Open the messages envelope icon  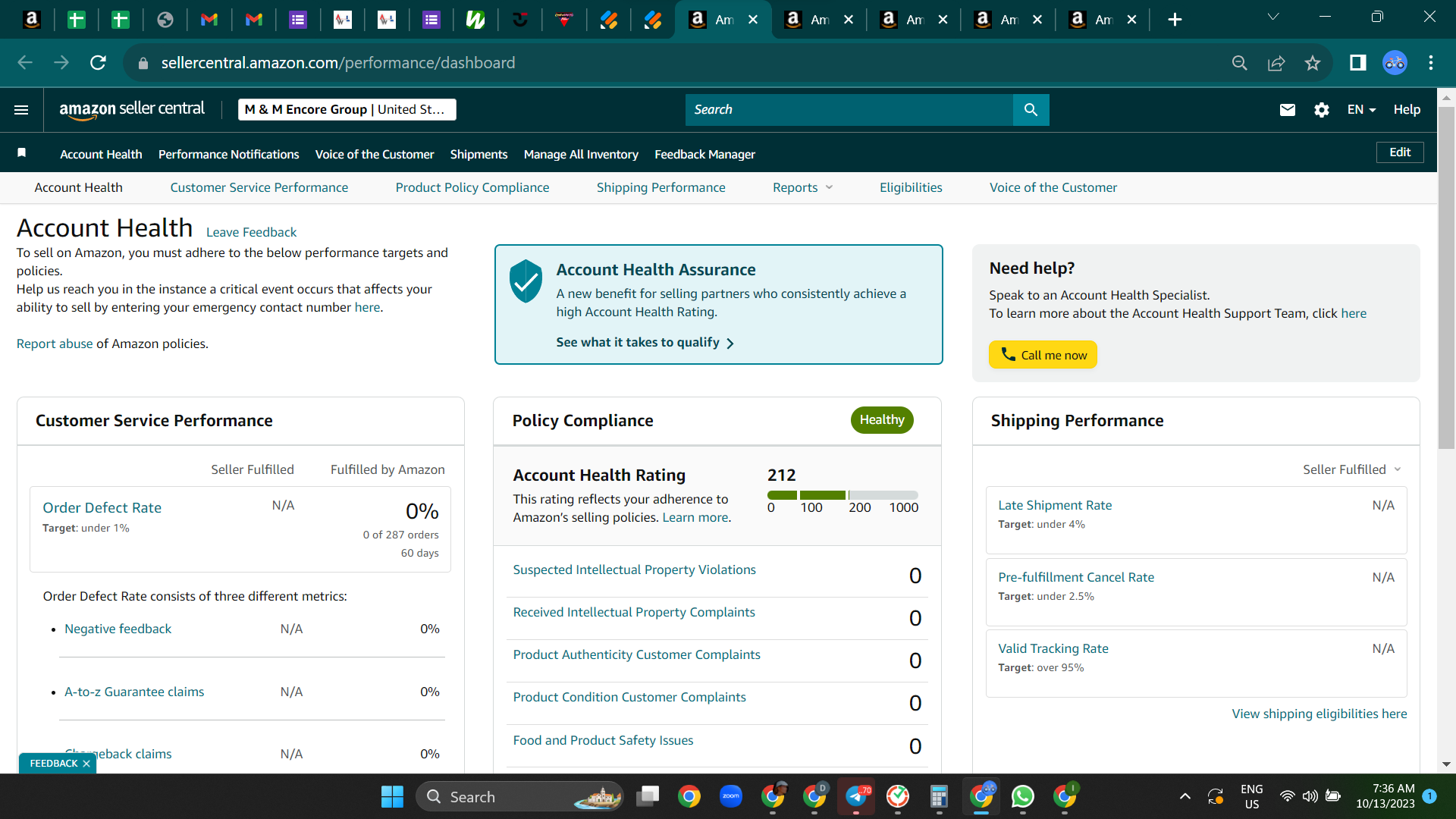(1287, 110)
